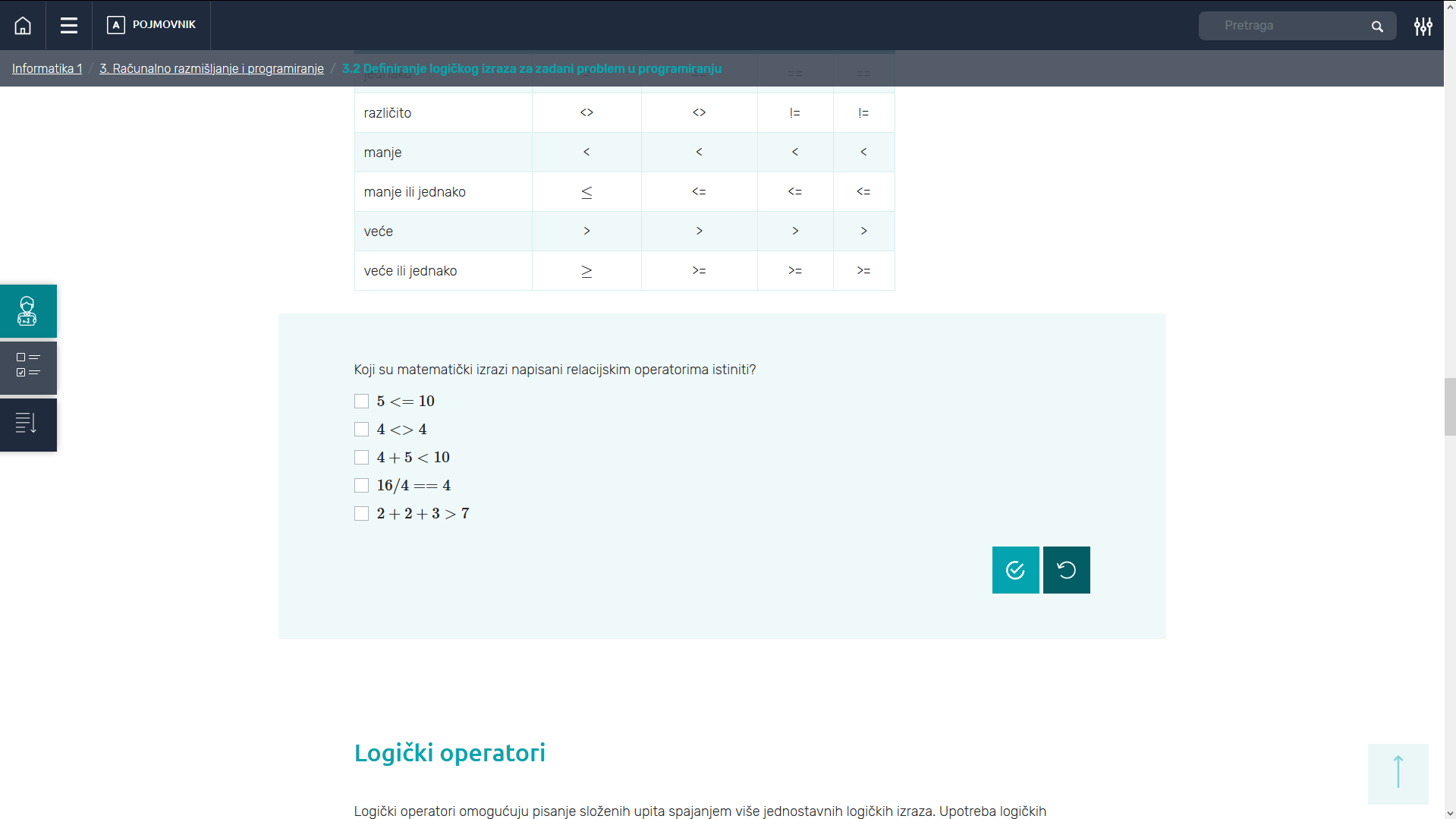Tick the checkbox for 5 <= 10
The image size is (1456, 819).
[362, 402]
